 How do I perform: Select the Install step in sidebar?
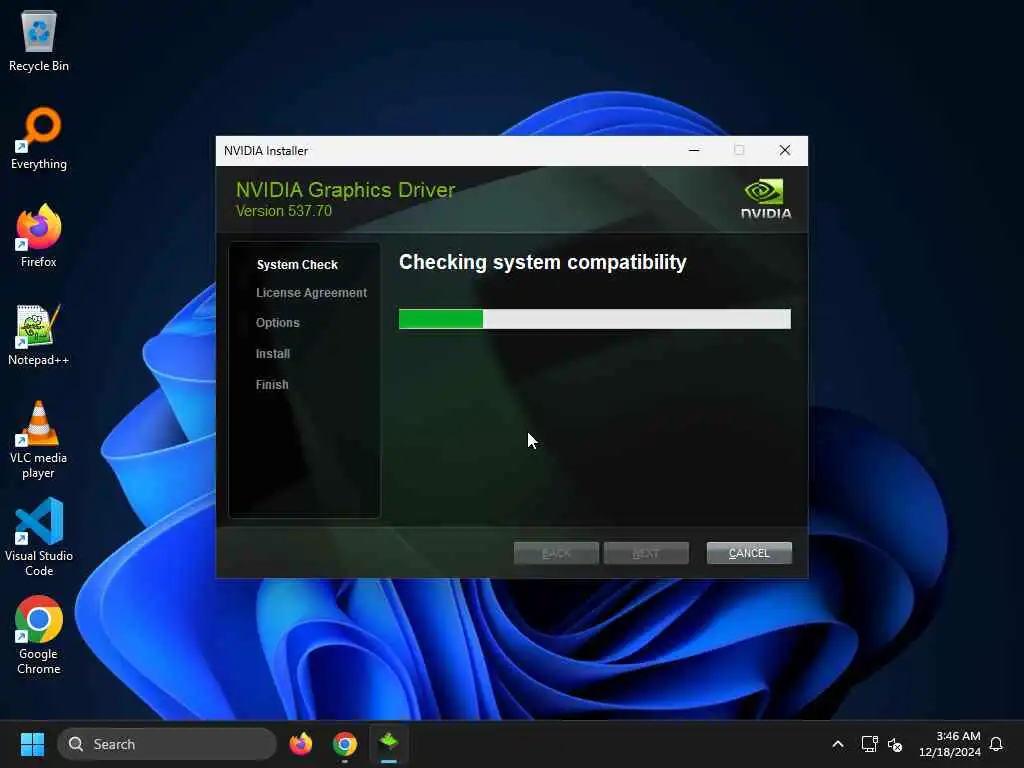tap(272, 353)
